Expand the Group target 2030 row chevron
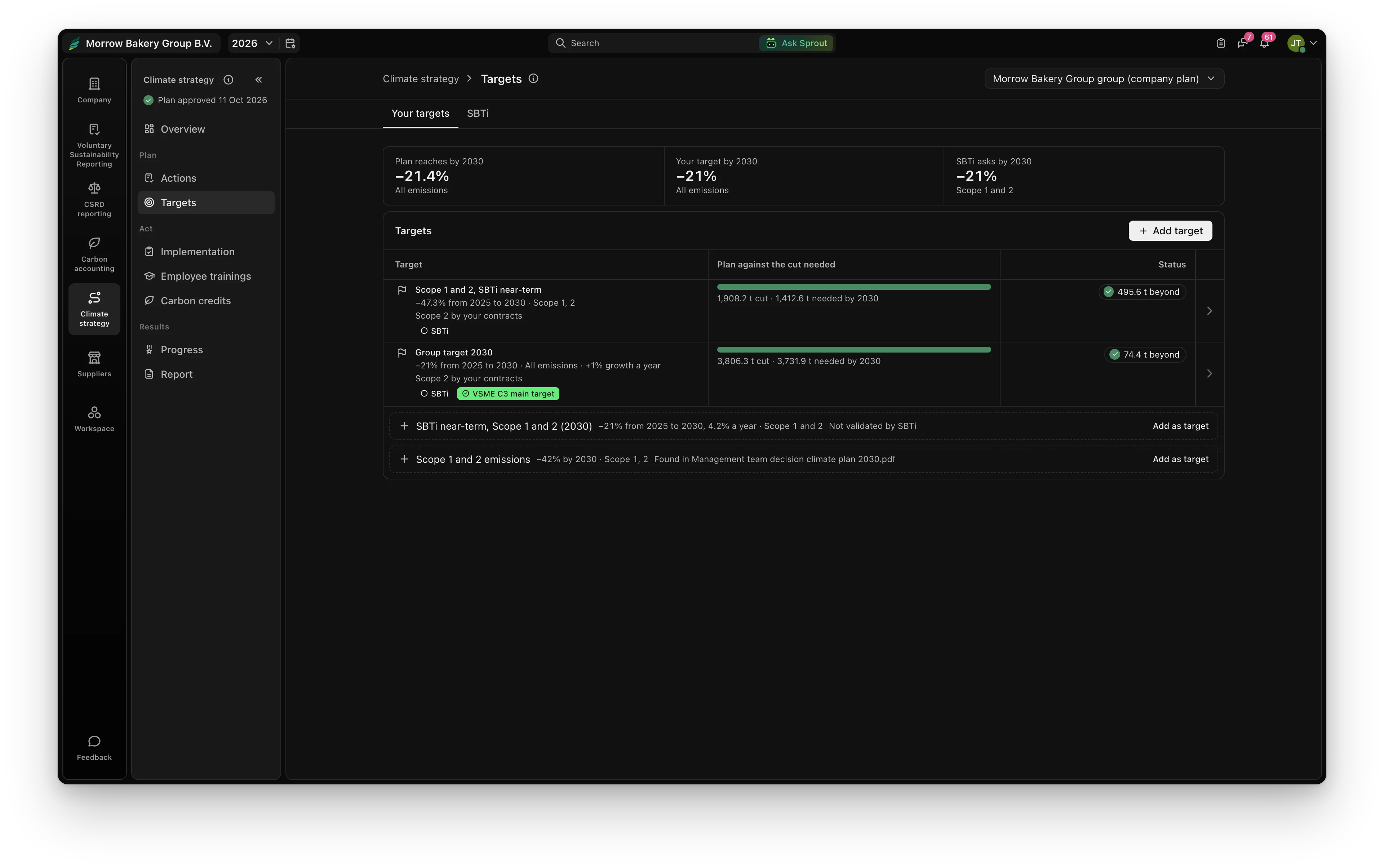This screenshot has width=1384, height=868. (1210, 374)
